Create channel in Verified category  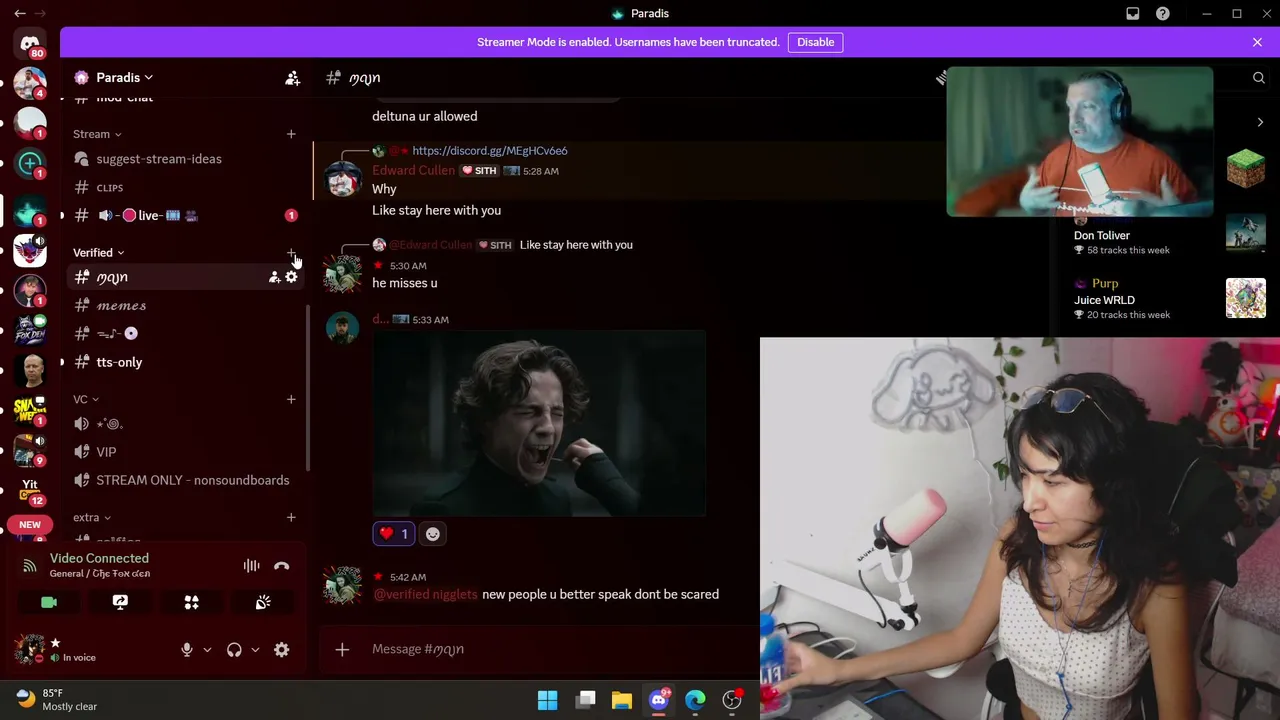point(291,253)
